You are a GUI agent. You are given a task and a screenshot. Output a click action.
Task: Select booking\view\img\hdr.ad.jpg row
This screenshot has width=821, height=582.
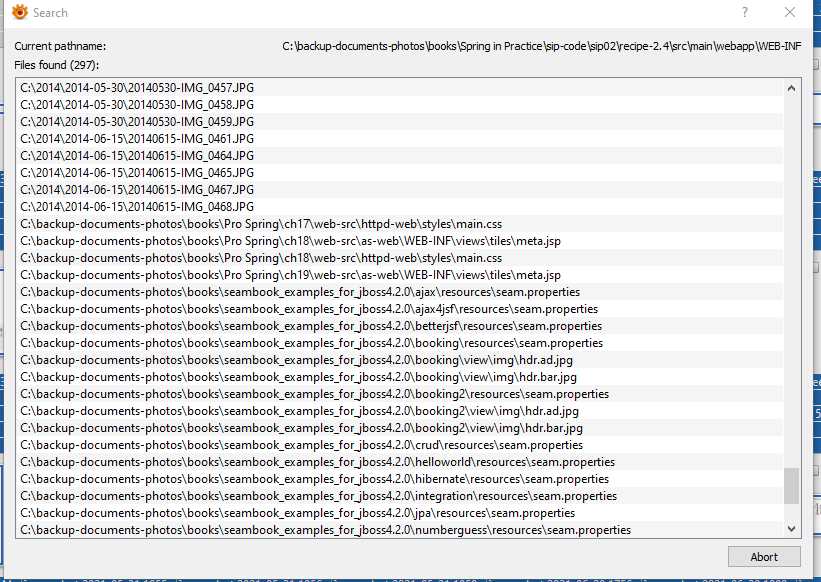tap(401, 360)
